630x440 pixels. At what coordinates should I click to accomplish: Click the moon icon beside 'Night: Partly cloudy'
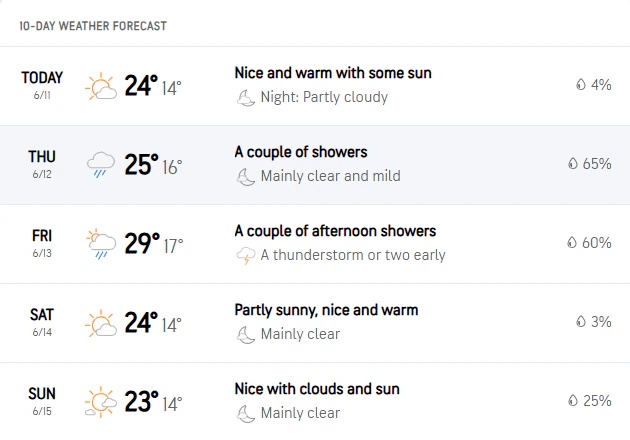(245, 98)
